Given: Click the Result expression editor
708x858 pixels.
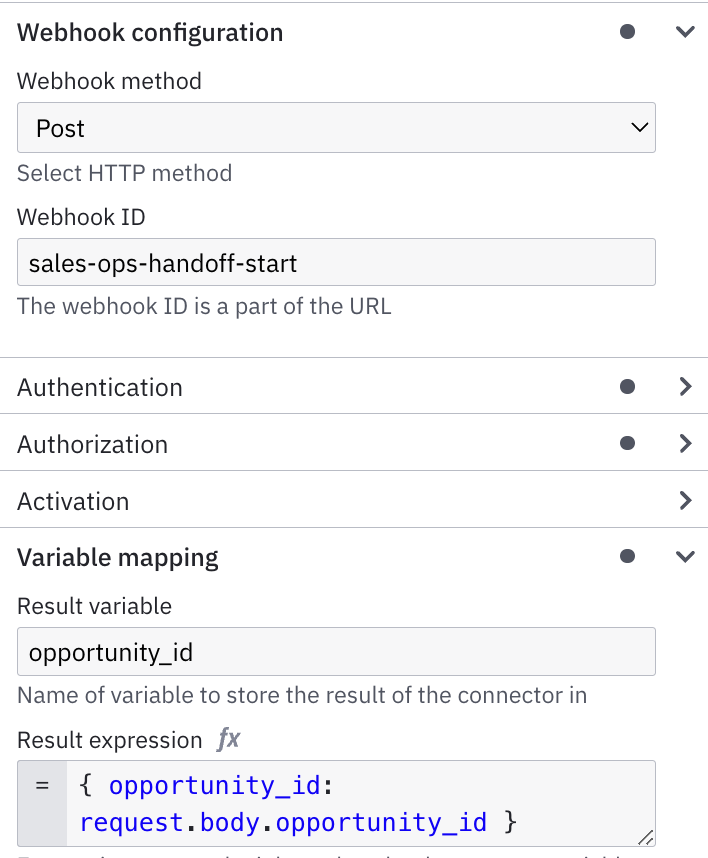Looking at the screenshot, I should (361, 804).
